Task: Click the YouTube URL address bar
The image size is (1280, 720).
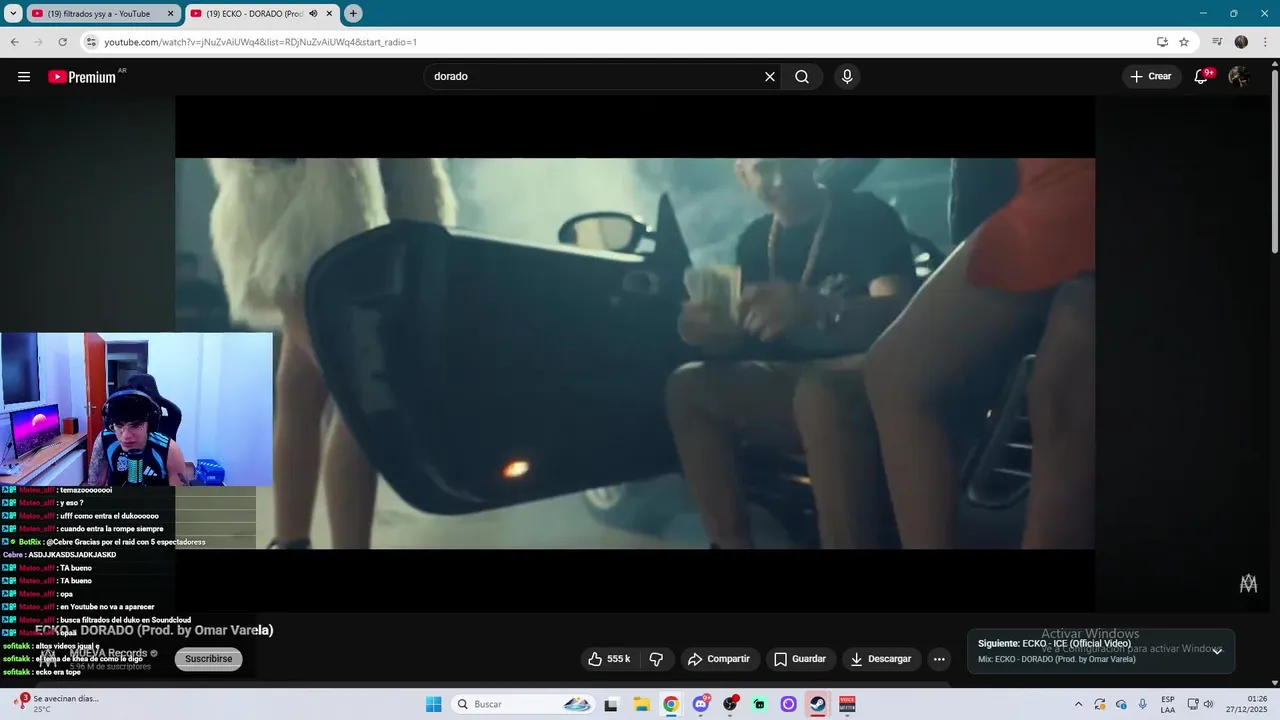Action: pos(620,42)
